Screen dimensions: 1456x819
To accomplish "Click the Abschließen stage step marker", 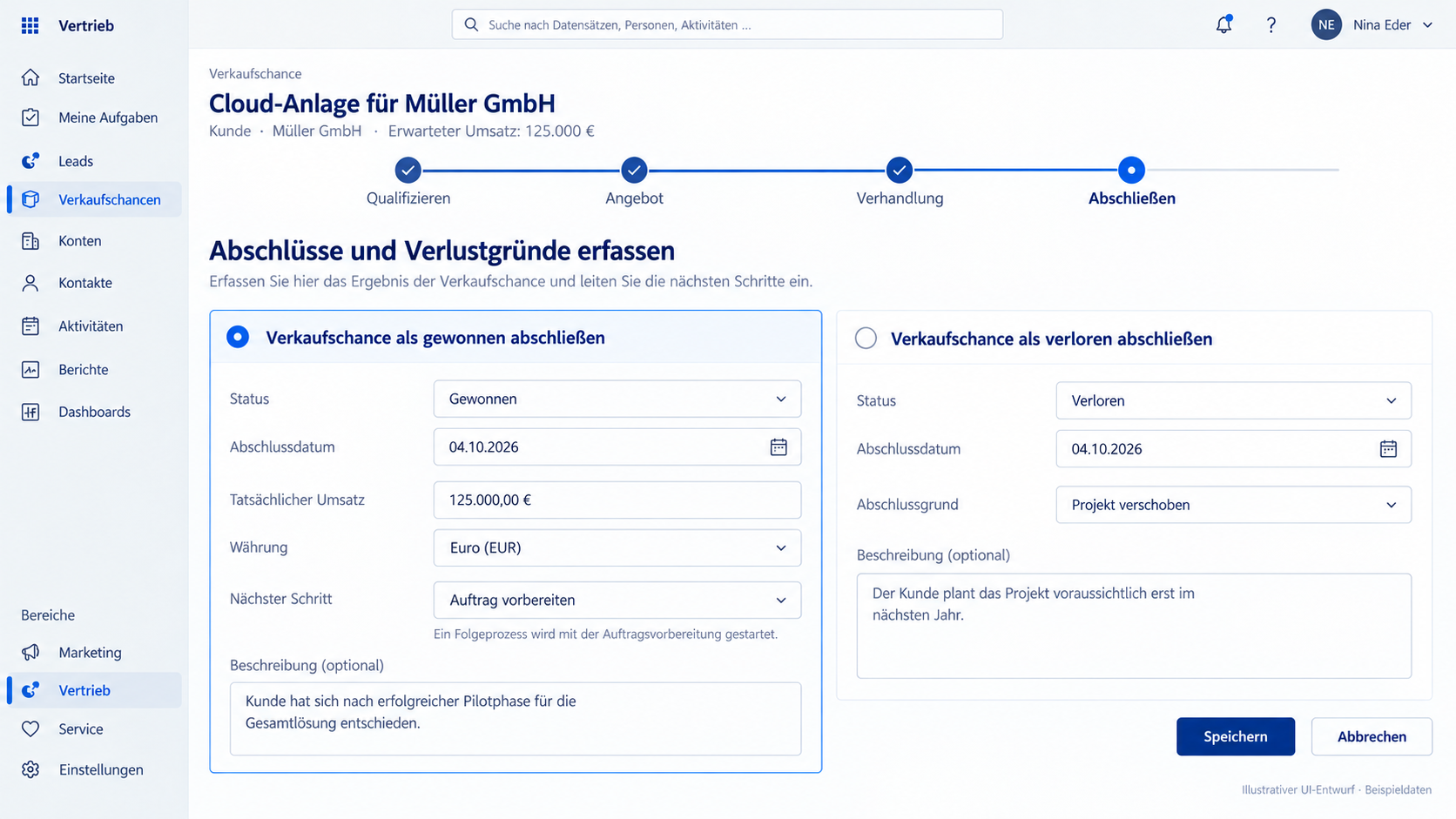I will click(1131, 170).
